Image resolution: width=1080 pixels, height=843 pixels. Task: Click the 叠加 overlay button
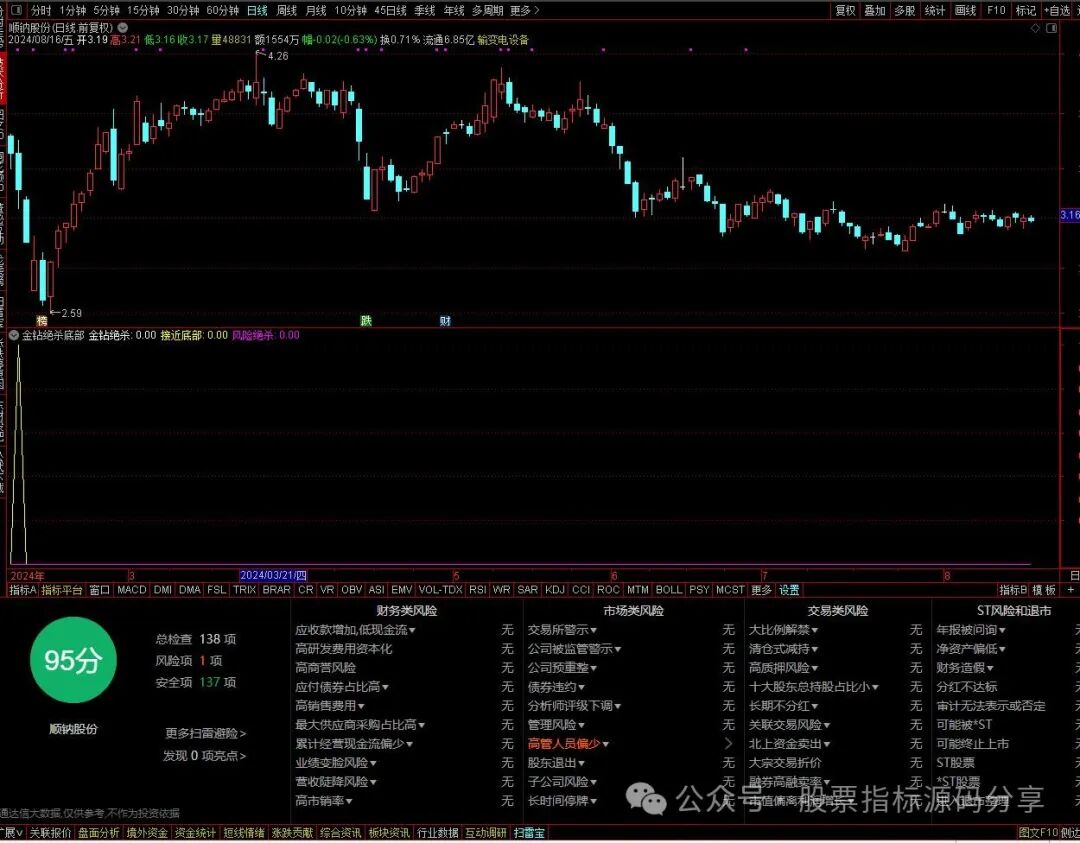coord(875,10)
